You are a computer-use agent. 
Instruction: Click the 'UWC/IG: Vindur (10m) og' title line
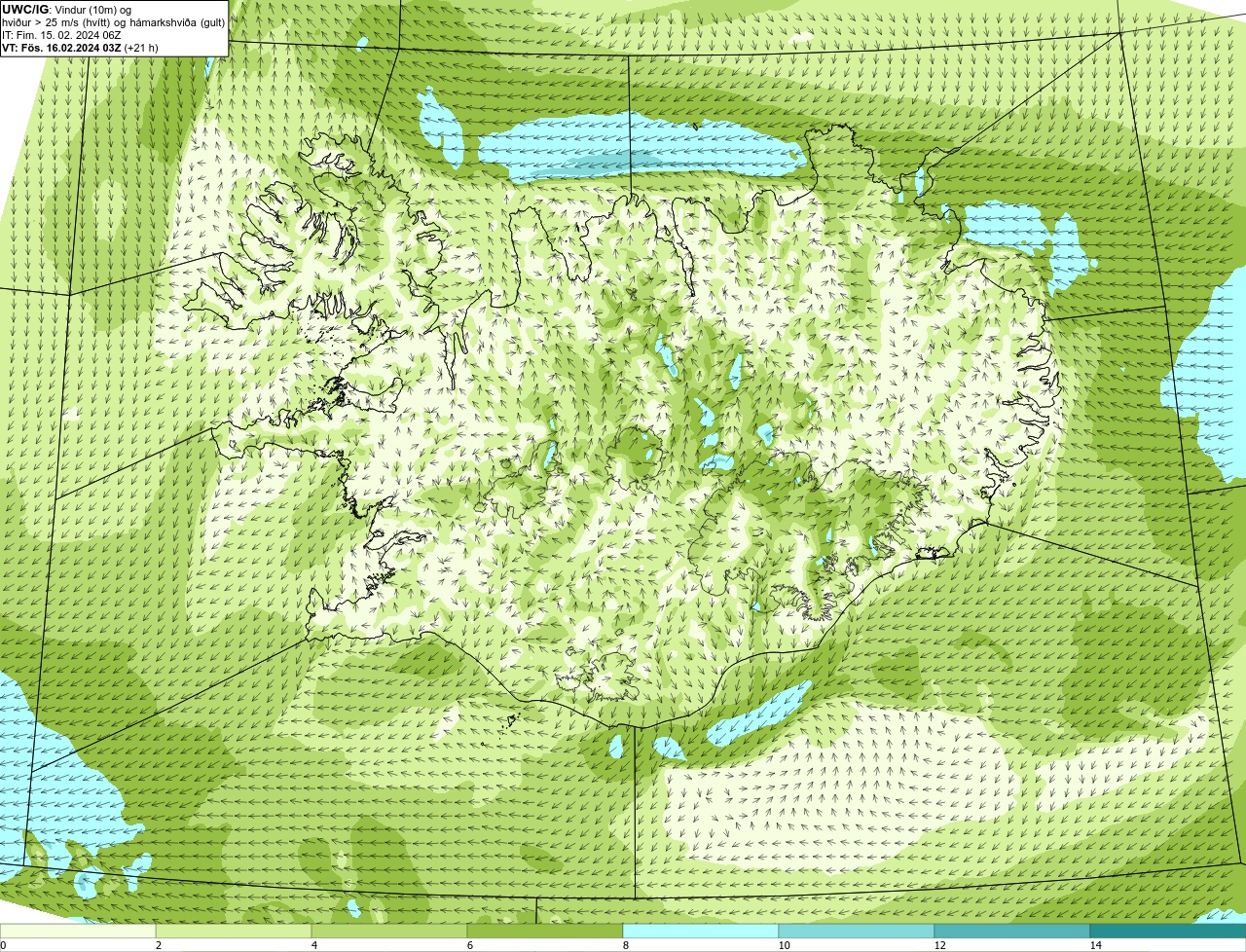(x=66, y=9)
